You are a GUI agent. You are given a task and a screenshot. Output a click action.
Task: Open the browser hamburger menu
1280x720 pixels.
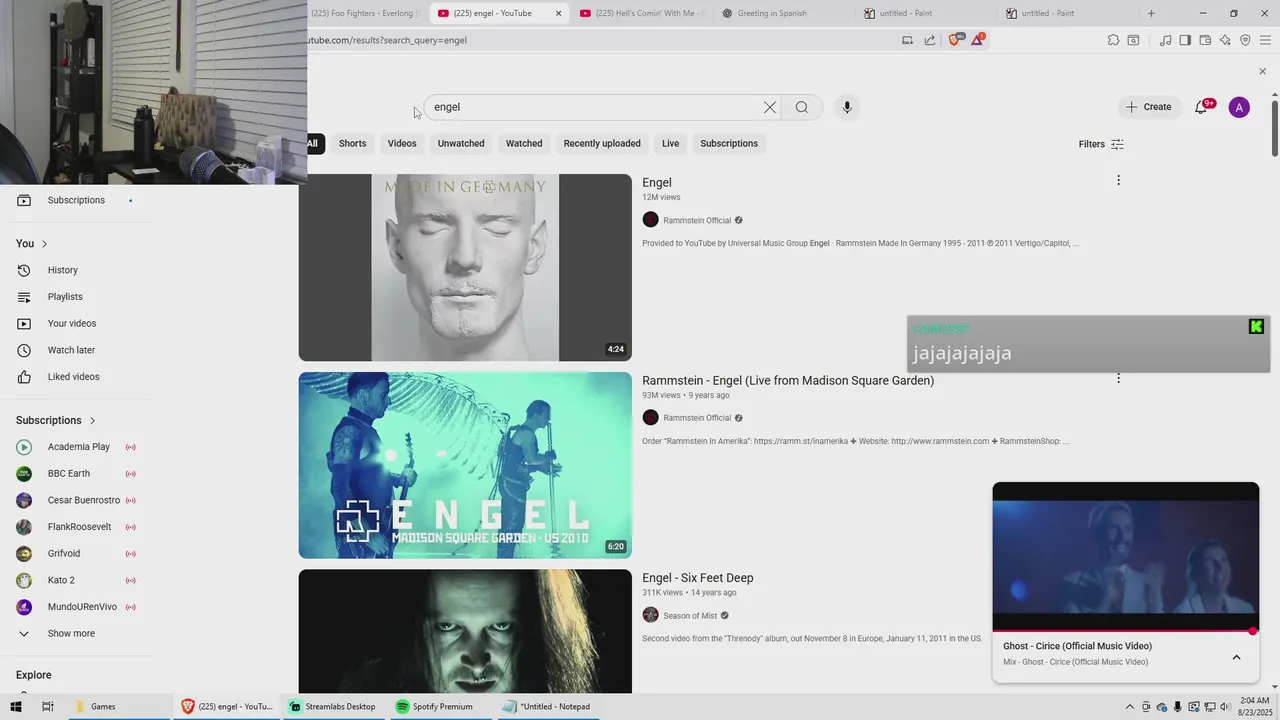coord(1265,40)
